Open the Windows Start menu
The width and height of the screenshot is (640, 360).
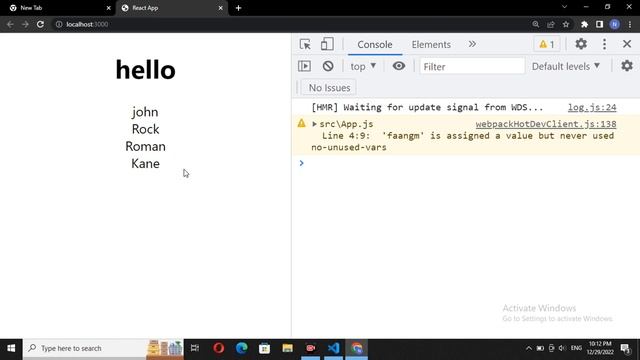(x=11, y=348)
